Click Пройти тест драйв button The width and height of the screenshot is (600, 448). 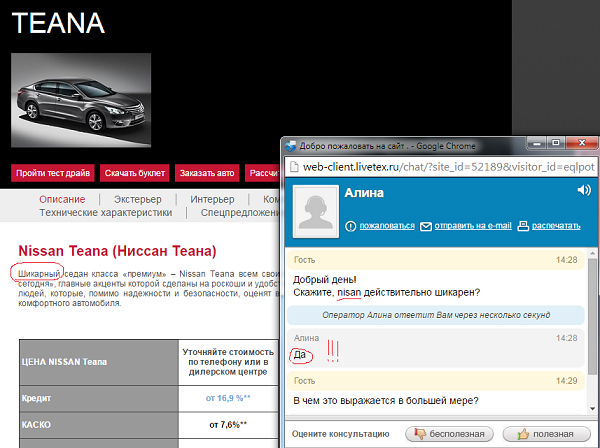coord(53,173)
